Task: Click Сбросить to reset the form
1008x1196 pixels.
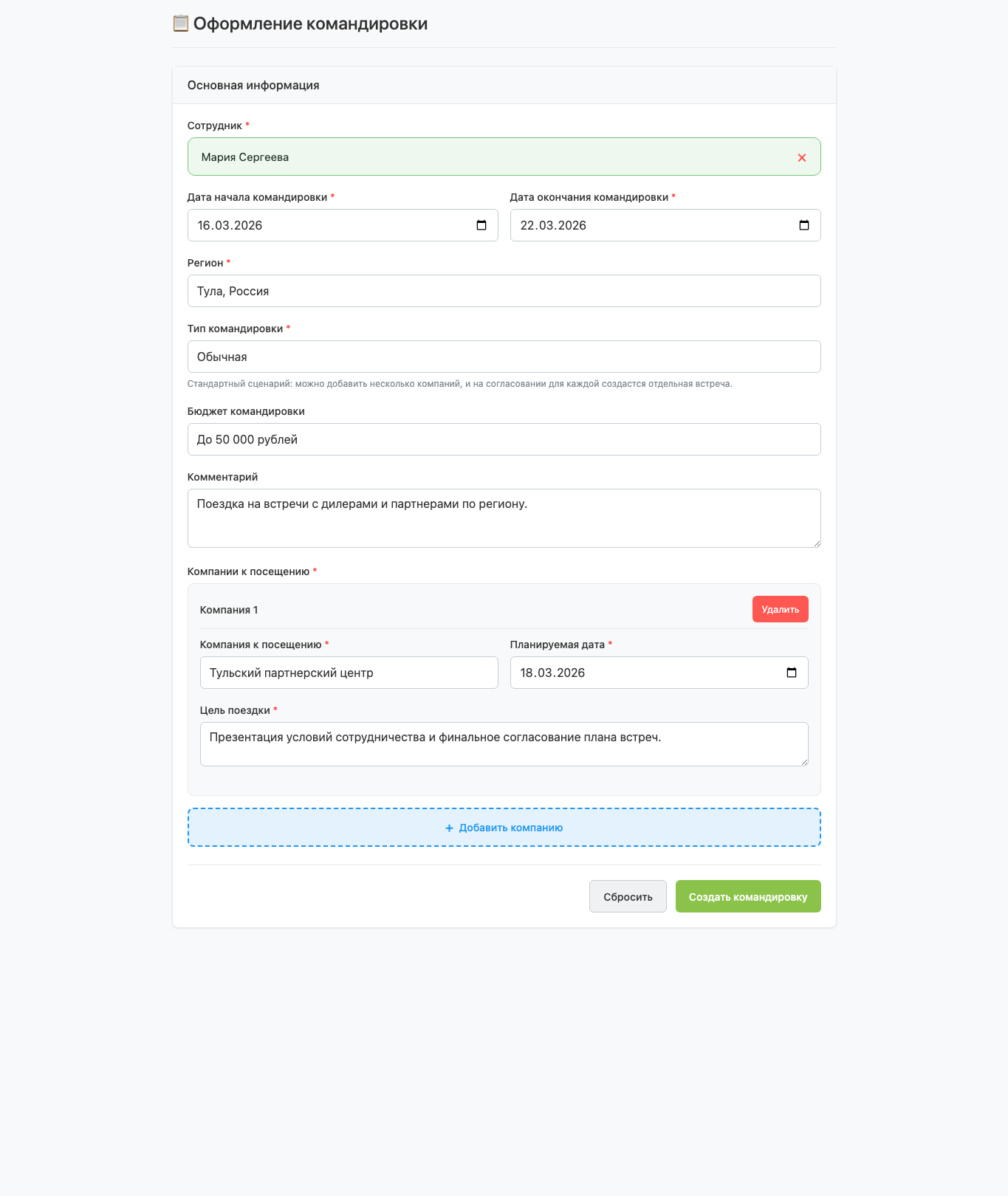Action: 628,896
